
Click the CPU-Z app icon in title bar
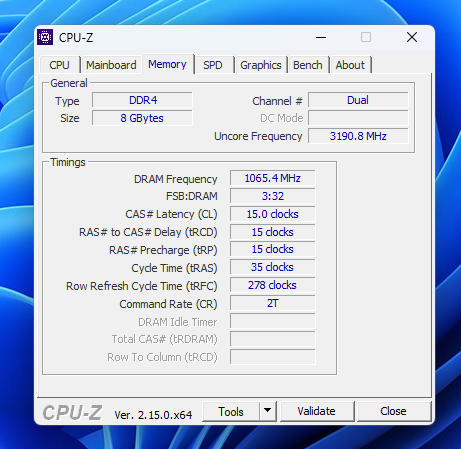(45, 37)
